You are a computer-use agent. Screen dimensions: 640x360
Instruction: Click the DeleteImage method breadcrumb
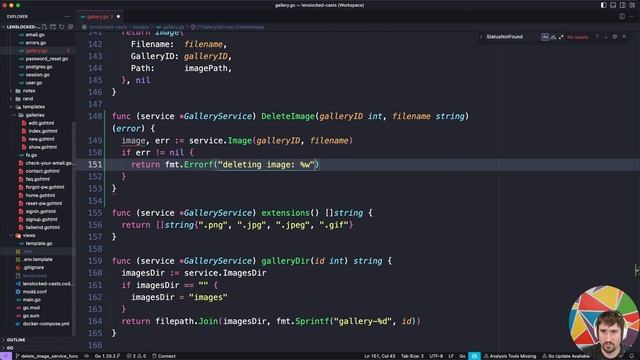(x=228, y=27)
